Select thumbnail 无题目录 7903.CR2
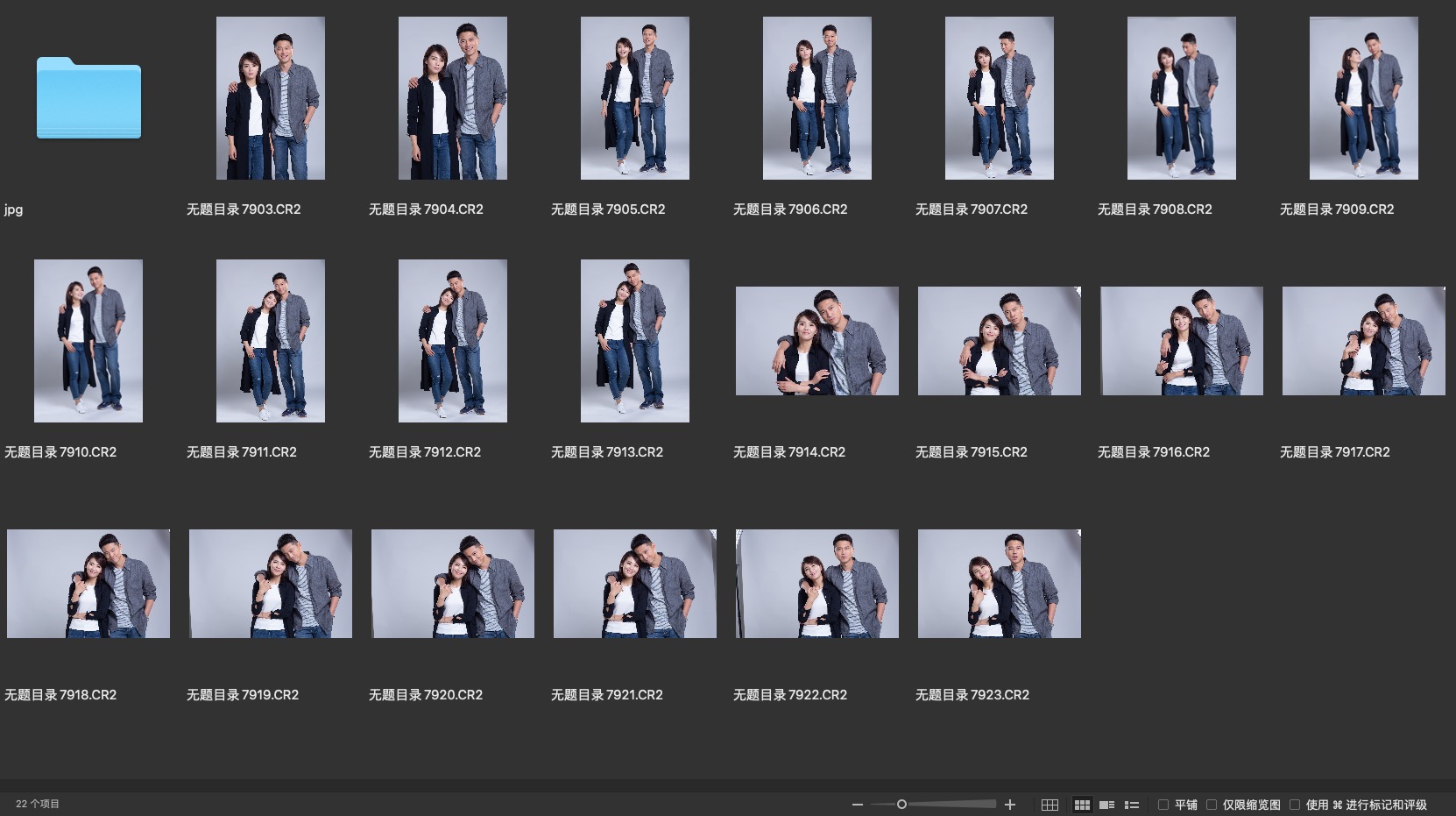Screen dimensions: 1456x816 [x=271, y=98]
